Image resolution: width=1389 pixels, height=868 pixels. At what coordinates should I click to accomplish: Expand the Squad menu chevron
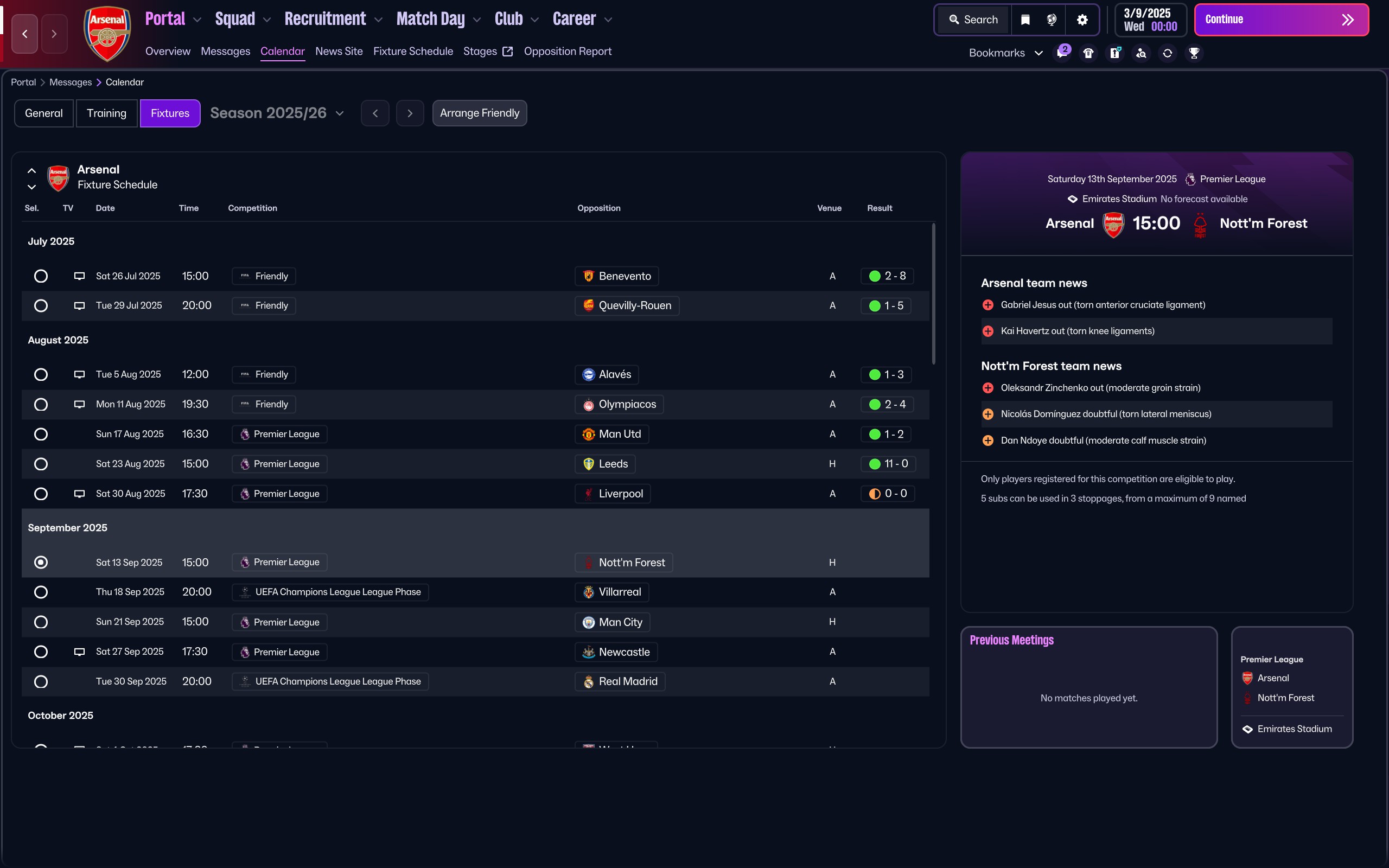[267, 20]
